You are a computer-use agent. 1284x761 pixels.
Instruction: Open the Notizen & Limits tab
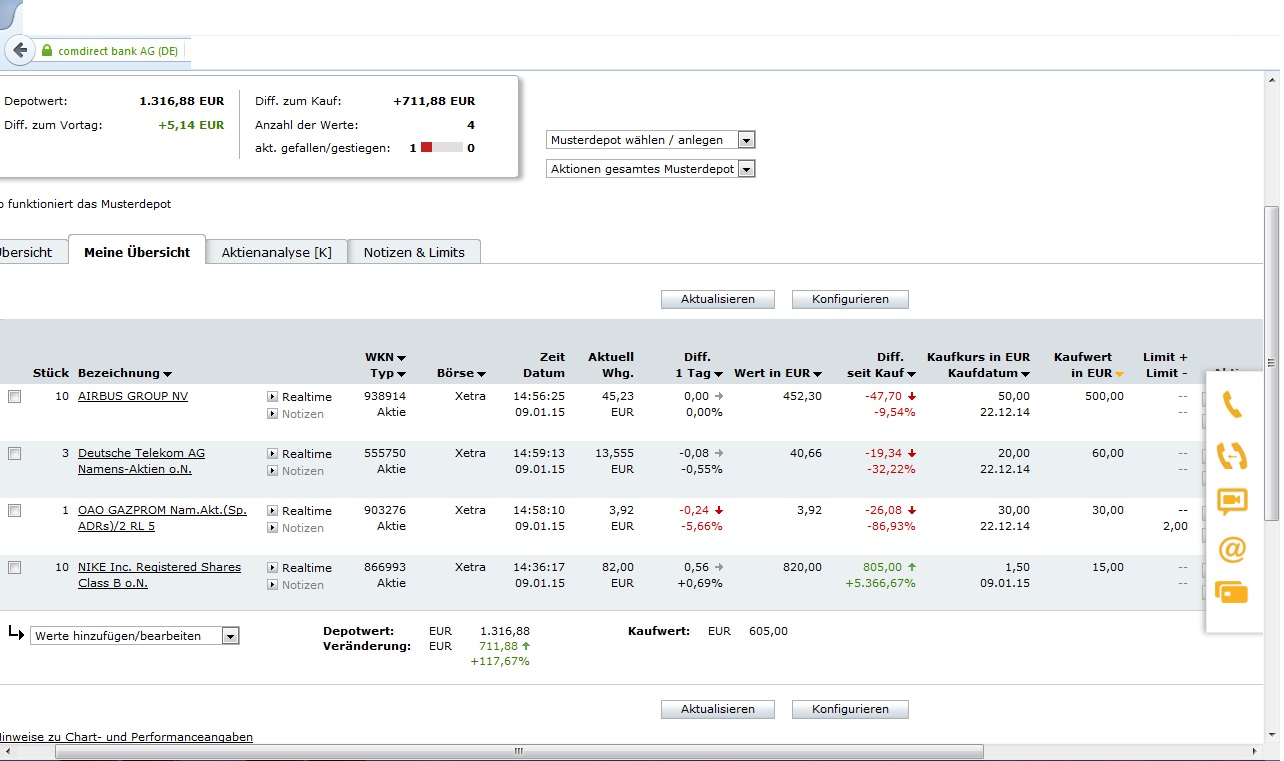coord(414,252)
